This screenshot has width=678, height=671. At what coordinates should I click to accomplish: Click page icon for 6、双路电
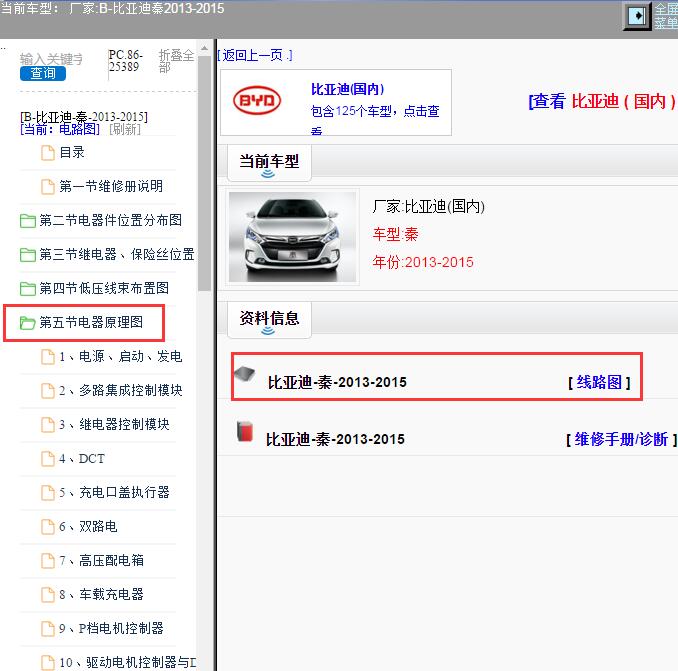point(48,527)
